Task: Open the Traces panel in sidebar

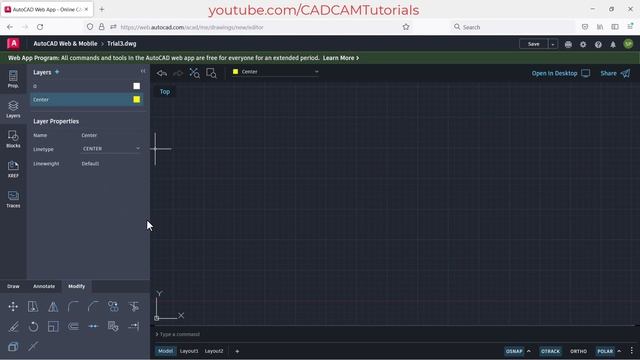Action: click(13, 200)
